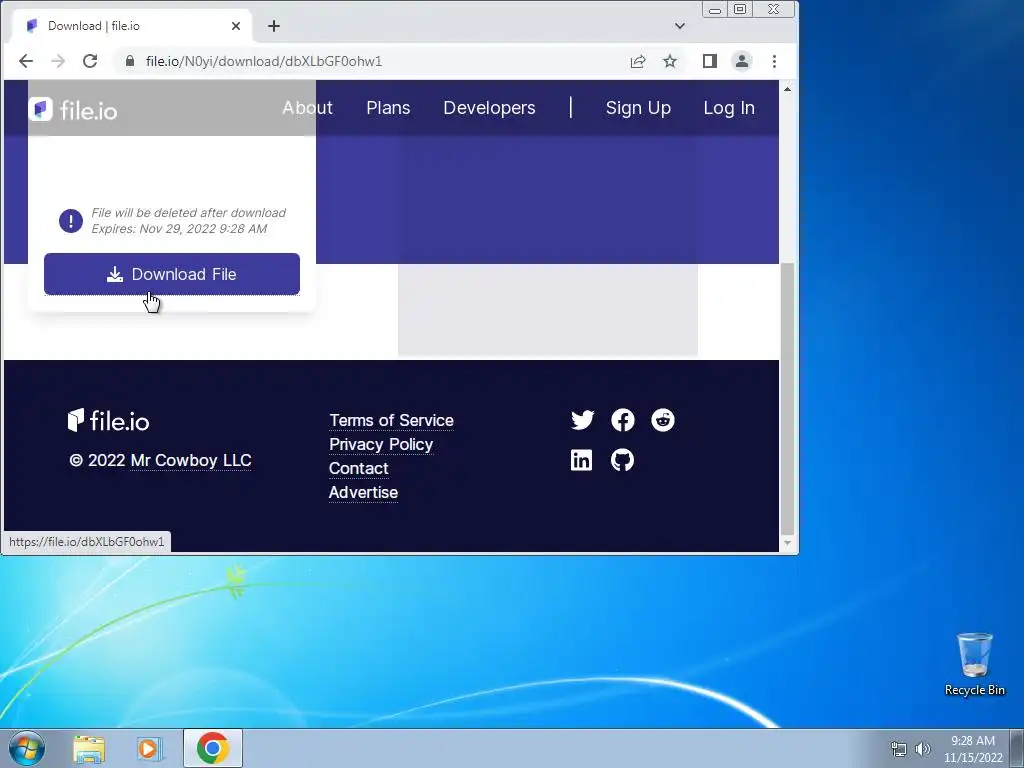Click the Download File button

click(172, 274)
